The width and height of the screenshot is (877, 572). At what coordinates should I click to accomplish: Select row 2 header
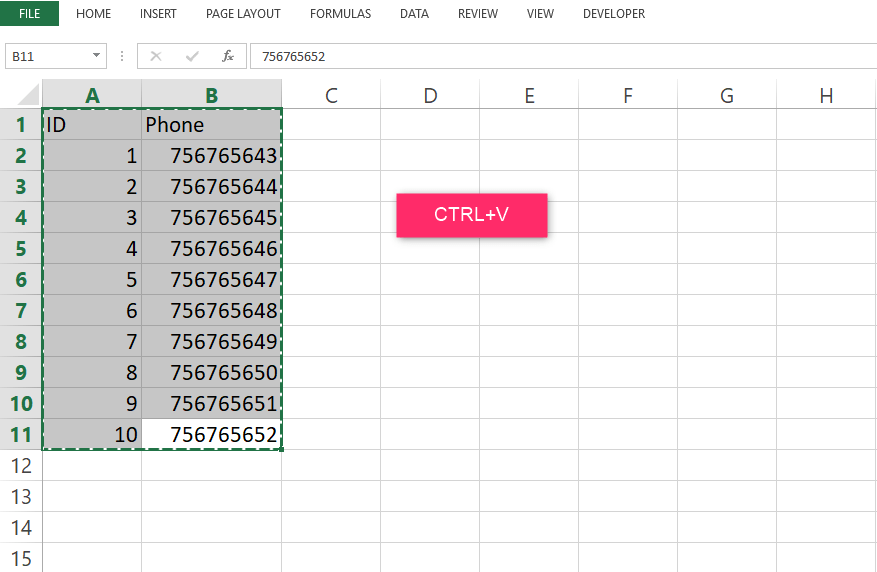point(21,155)
